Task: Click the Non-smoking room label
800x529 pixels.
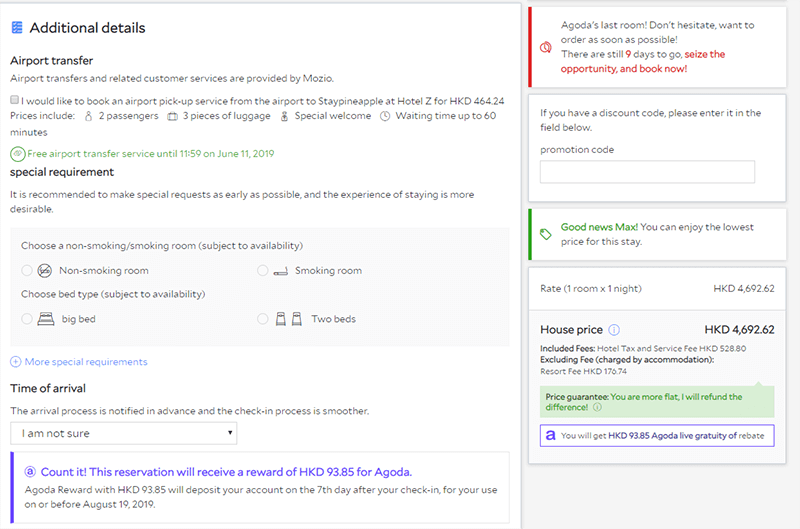Action: 104,270
